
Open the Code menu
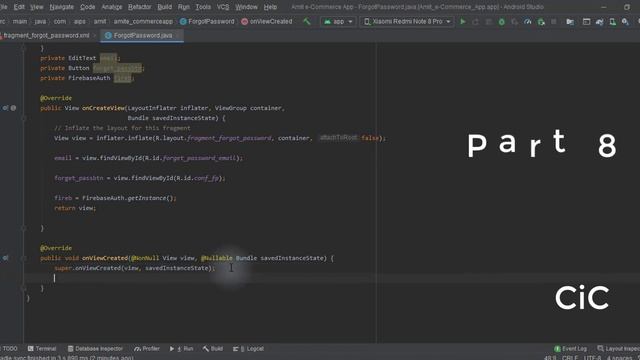tap(87, 7)
